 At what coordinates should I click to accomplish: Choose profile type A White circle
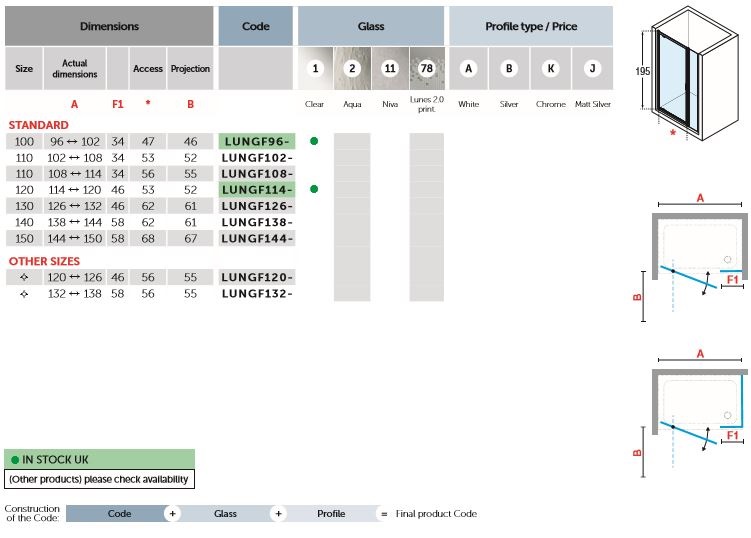(468, 69)
